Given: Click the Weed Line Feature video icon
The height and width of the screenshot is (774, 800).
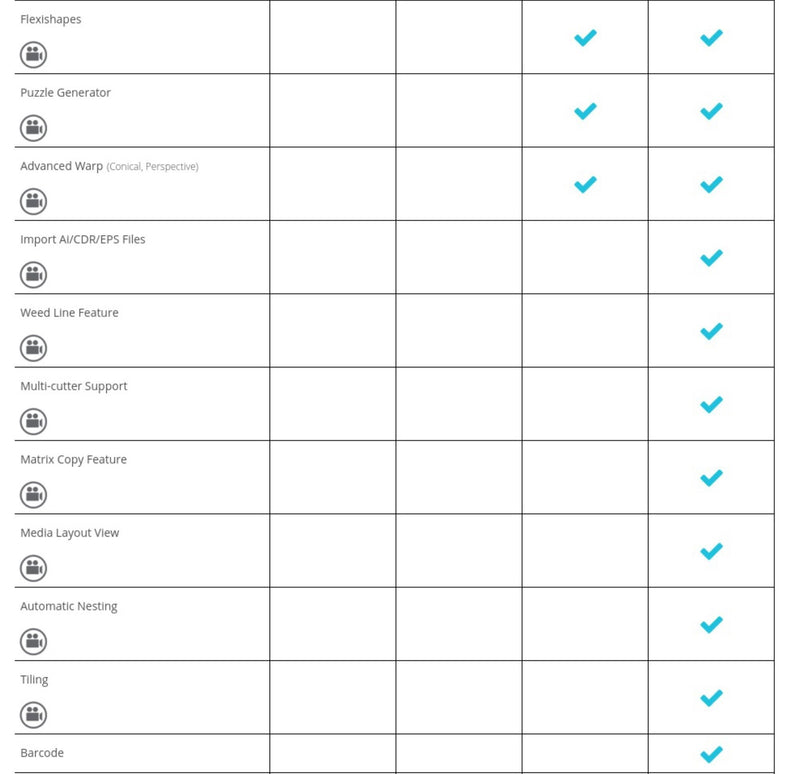Looking at the screenshot, I should point(34,348).
